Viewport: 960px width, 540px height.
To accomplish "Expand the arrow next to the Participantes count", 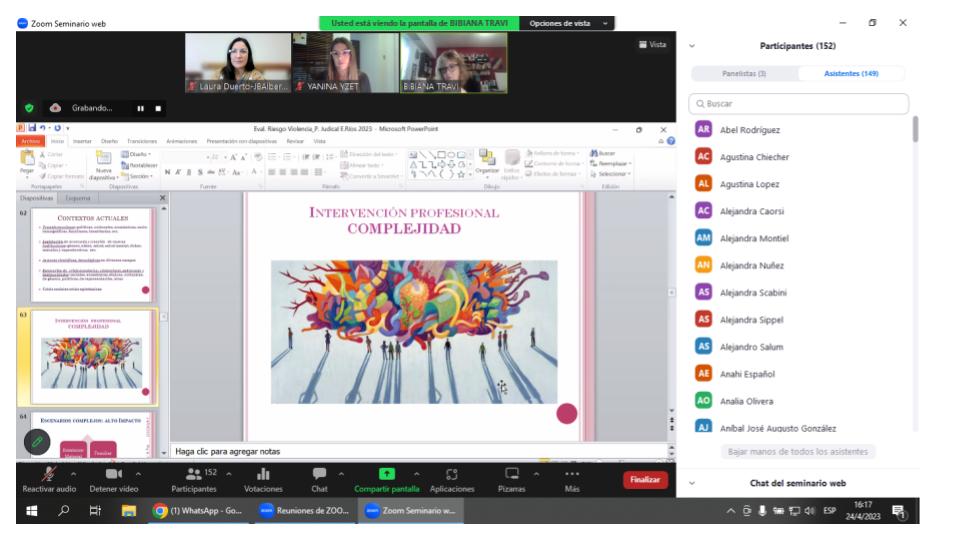I will (x=229, y=474).
